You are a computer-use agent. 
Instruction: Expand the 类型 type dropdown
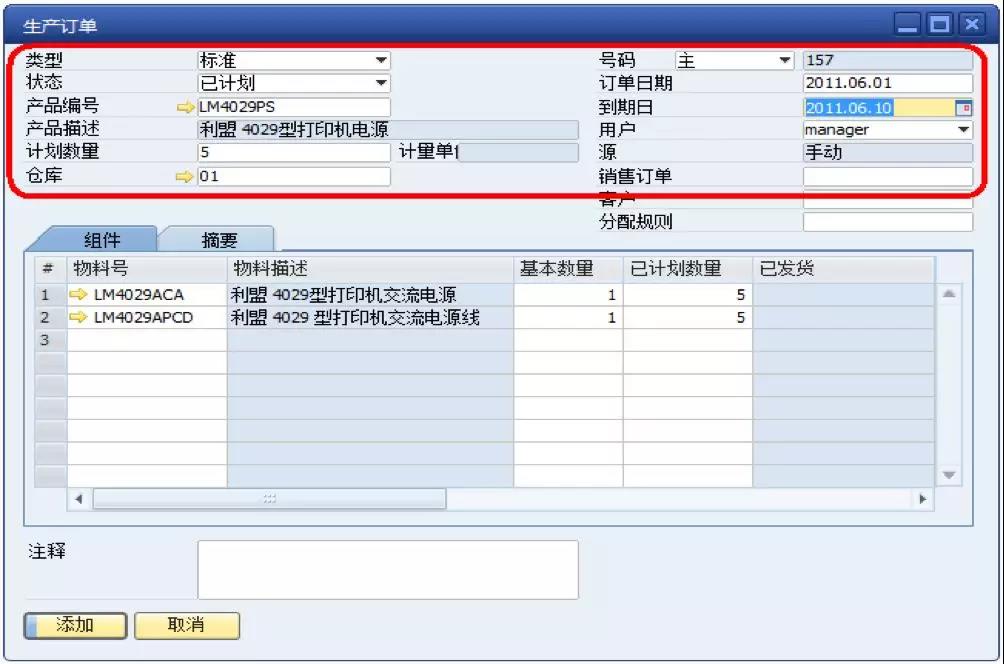tap(381, 61)
